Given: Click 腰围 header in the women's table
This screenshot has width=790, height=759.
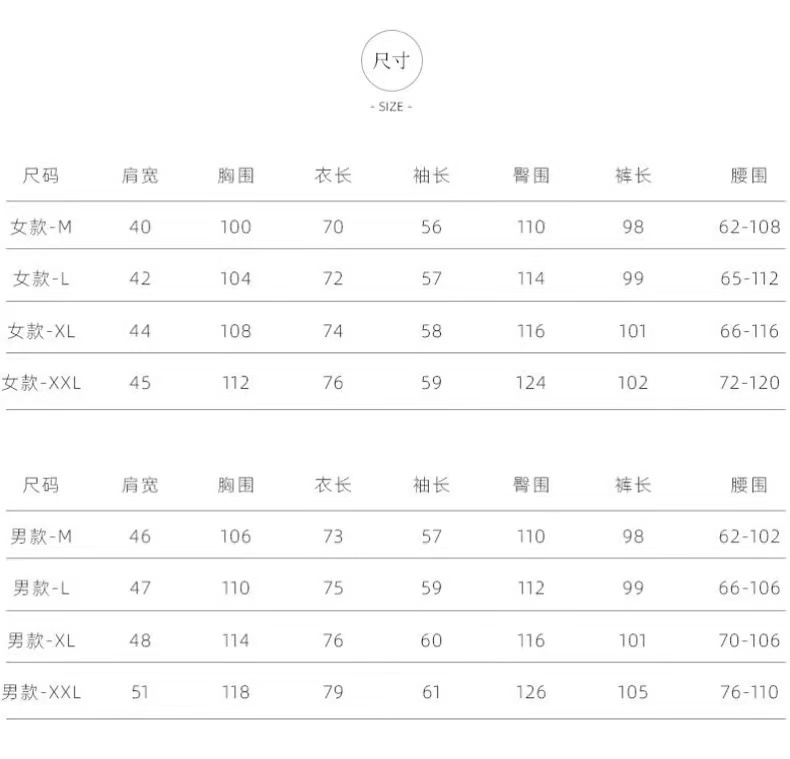Looking at the screenshot, I should tap(749, 176).
